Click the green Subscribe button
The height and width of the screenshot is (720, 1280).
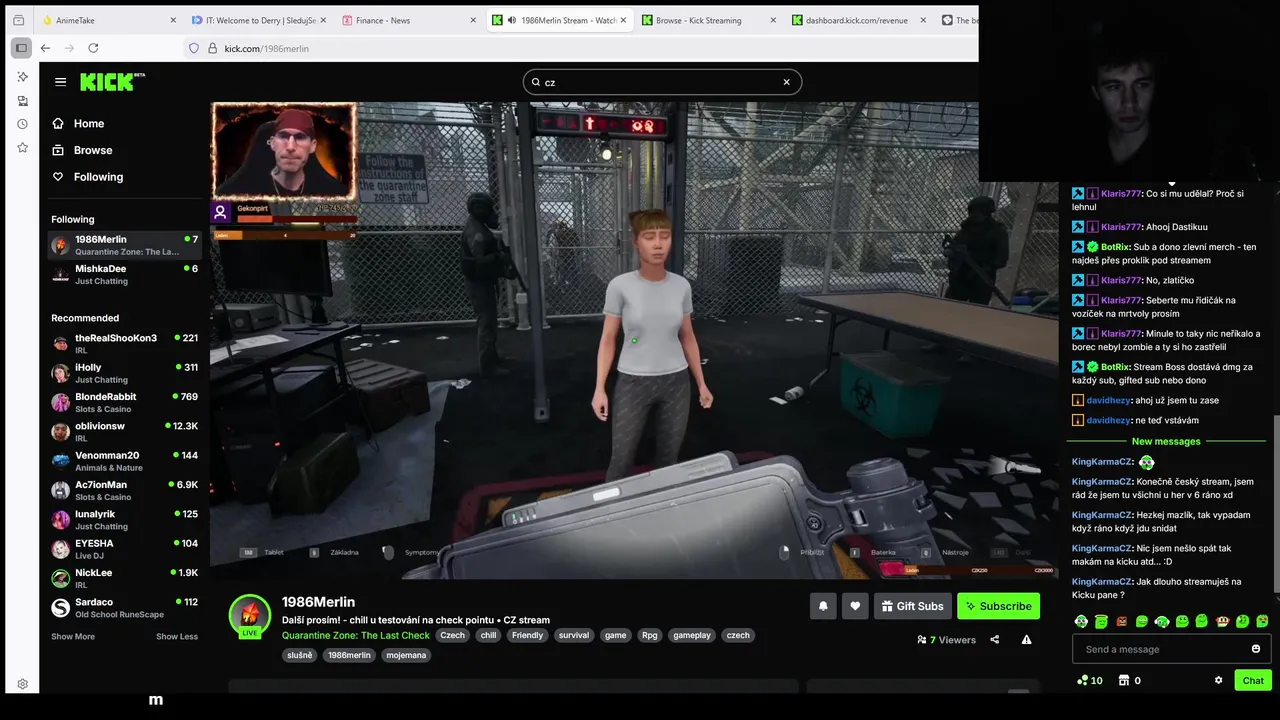(998, 606)
